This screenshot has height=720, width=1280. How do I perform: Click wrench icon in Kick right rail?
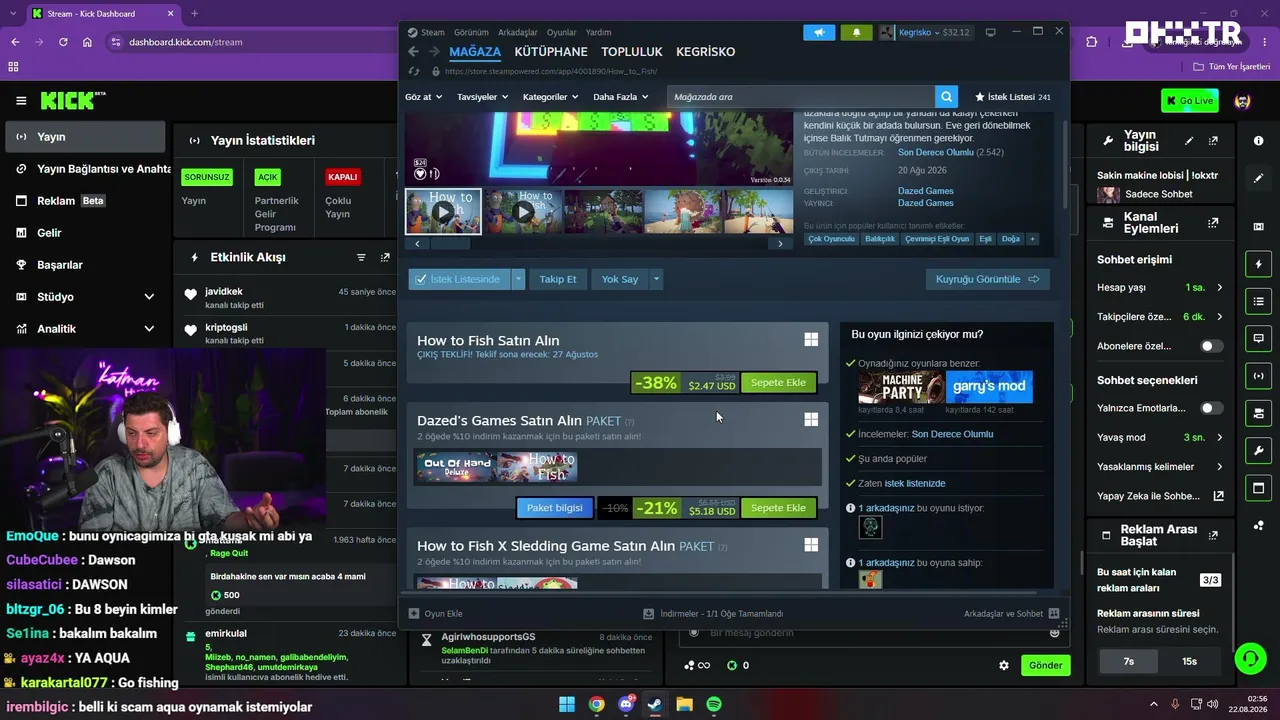[1258, 450]
